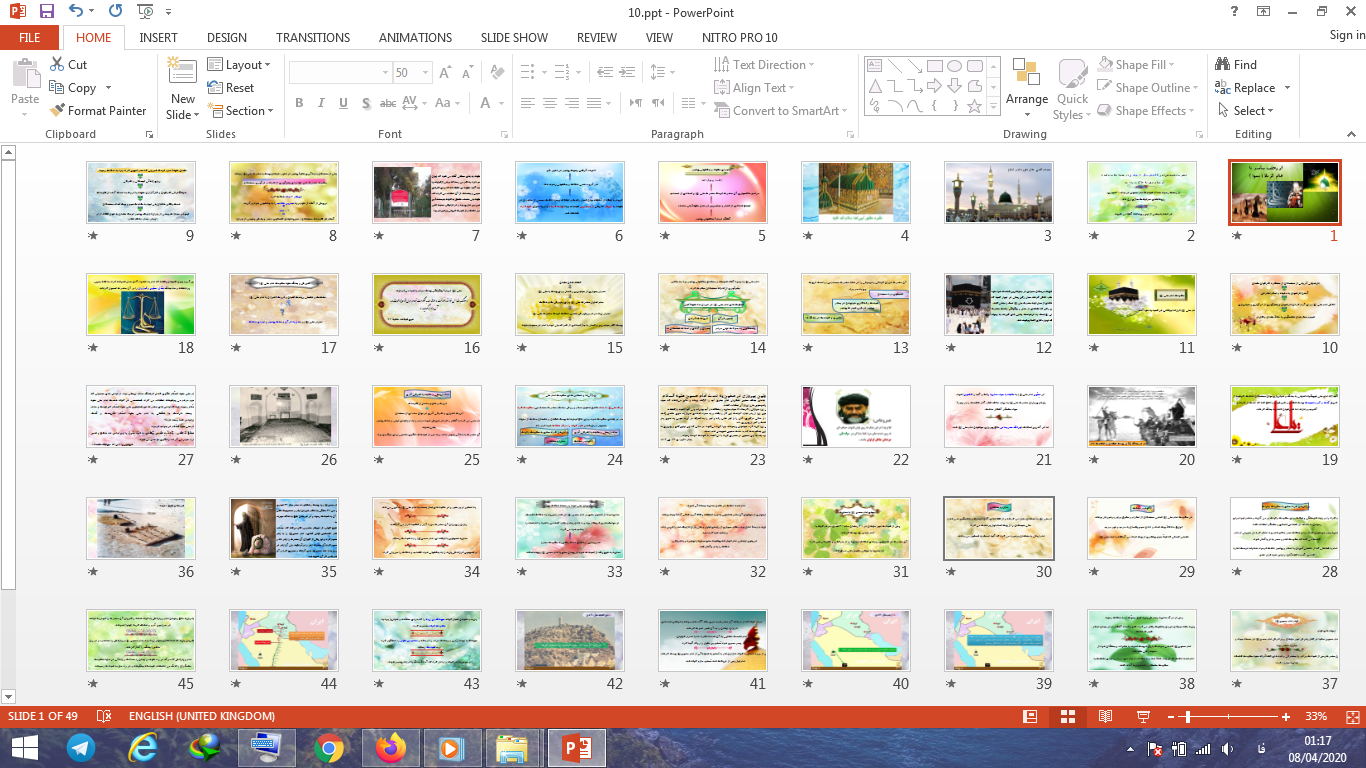The height and width of the screenshot is (768, 1366).
Task: Switch to Reading View in status bar
Action: [1105, 717]
